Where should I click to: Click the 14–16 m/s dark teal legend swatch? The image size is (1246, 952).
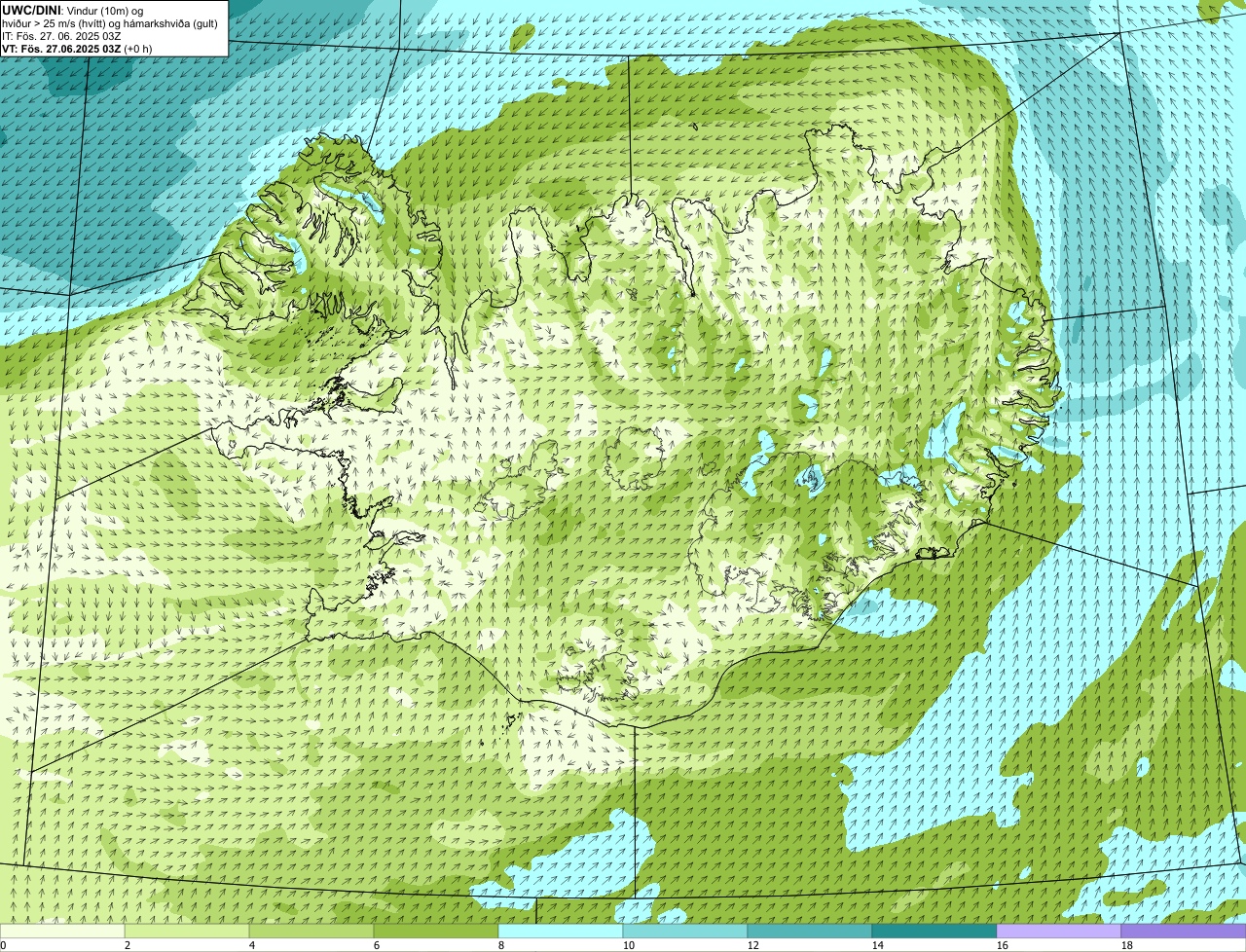(x=934, y=931)
